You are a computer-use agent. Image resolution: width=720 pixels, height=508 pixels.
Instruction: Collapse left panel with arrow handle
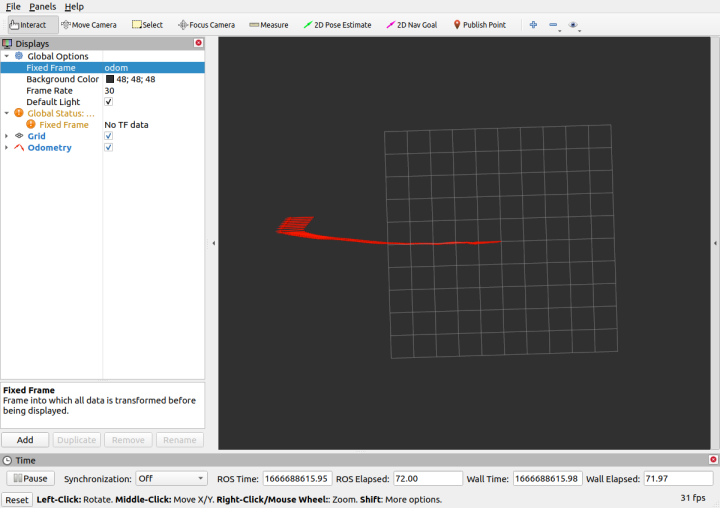[x=214, y=243]
